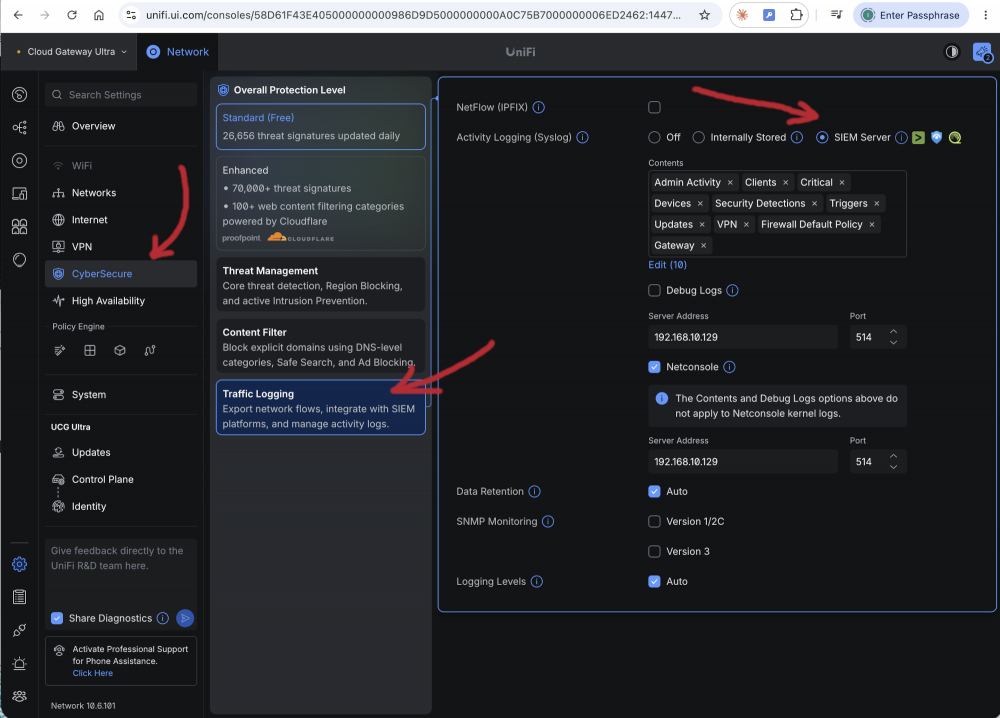1000x718 pixels.
Task: Select SIEM Server radio button
Action: point(822,137)
